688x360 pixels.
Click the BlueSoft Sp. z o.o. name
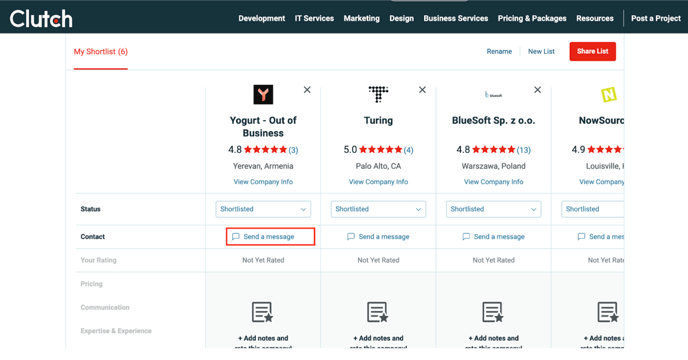click(x=494, y=120)
